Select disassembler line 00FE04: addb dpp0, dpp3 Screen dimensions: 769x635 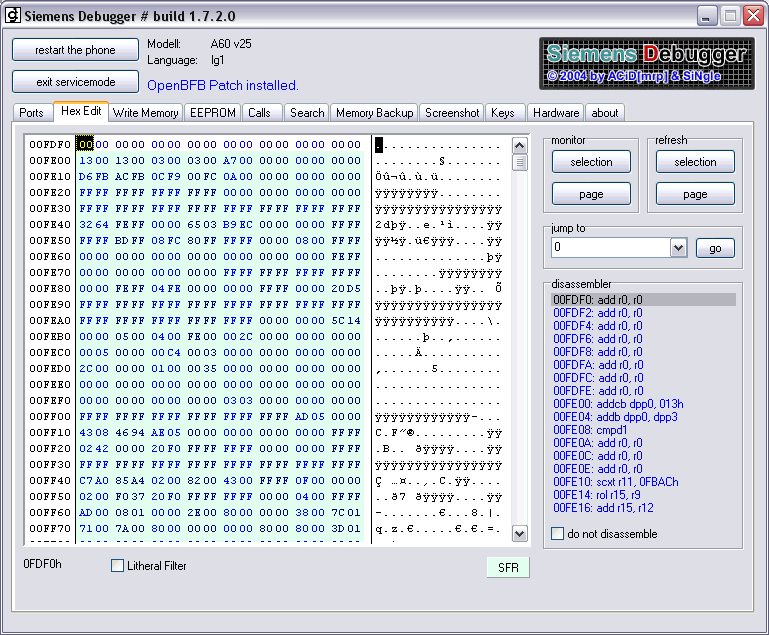click(x=615, y=417)
